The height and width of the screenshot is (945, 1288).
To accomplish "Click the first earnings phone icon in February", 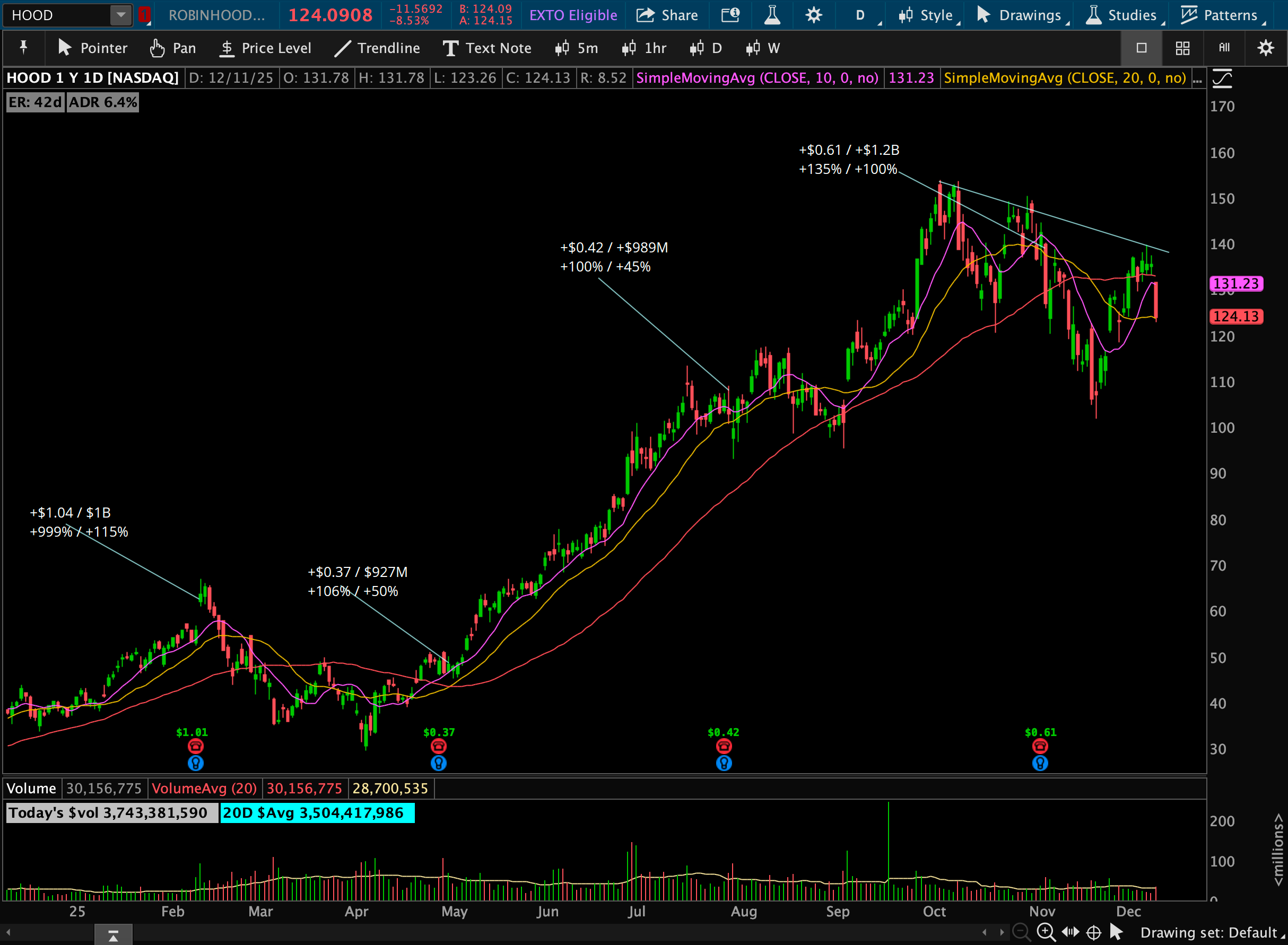I will point(196,746).
